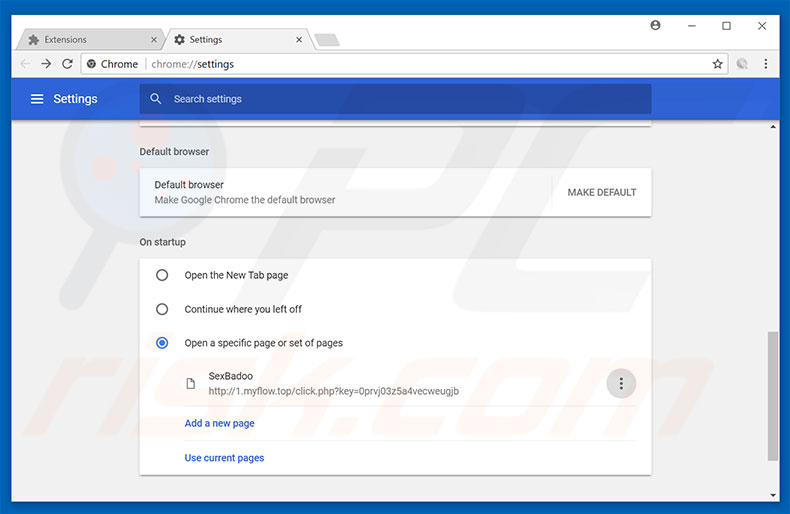Go back with the browser back arrow
This screenshot has height=514, width=790.
(x=25, y=64)
